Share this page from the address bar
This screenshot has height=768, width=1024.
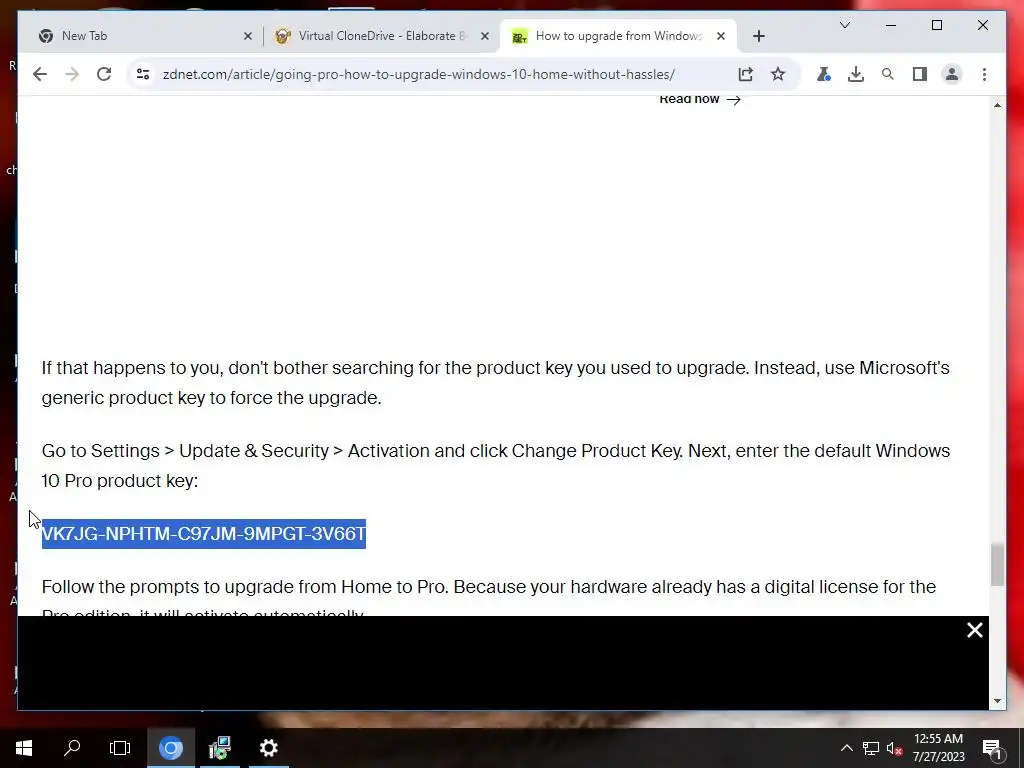(745, 74)
